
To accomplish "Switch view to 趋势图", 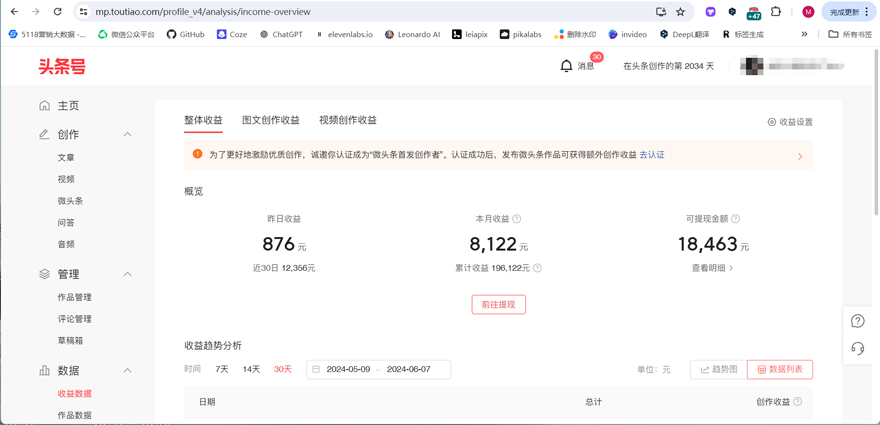I will pyautogui.click(x=718, y=370).
